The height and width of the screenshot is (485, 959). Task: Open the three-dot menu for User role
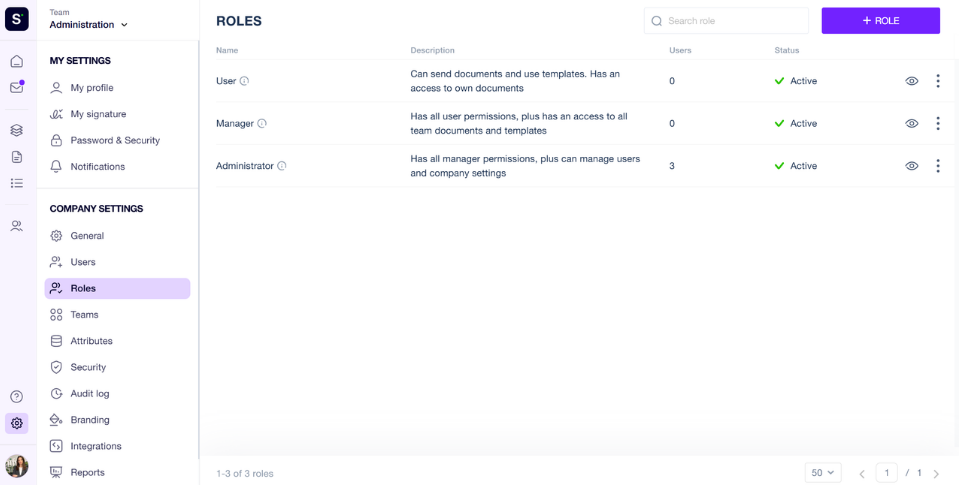[x=938, y=81]
